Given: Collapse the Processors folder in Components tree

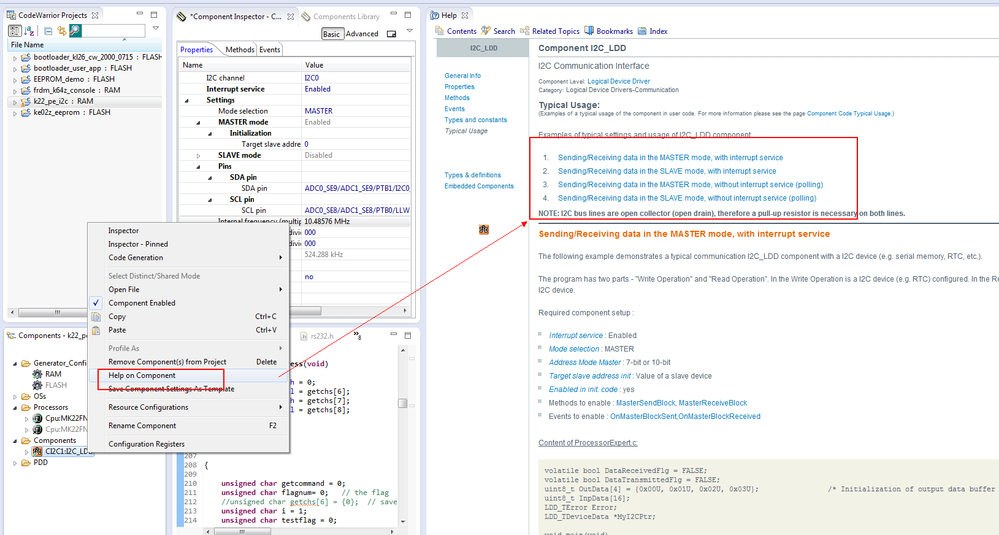Looking at the screenshot, I should point(15,408).
